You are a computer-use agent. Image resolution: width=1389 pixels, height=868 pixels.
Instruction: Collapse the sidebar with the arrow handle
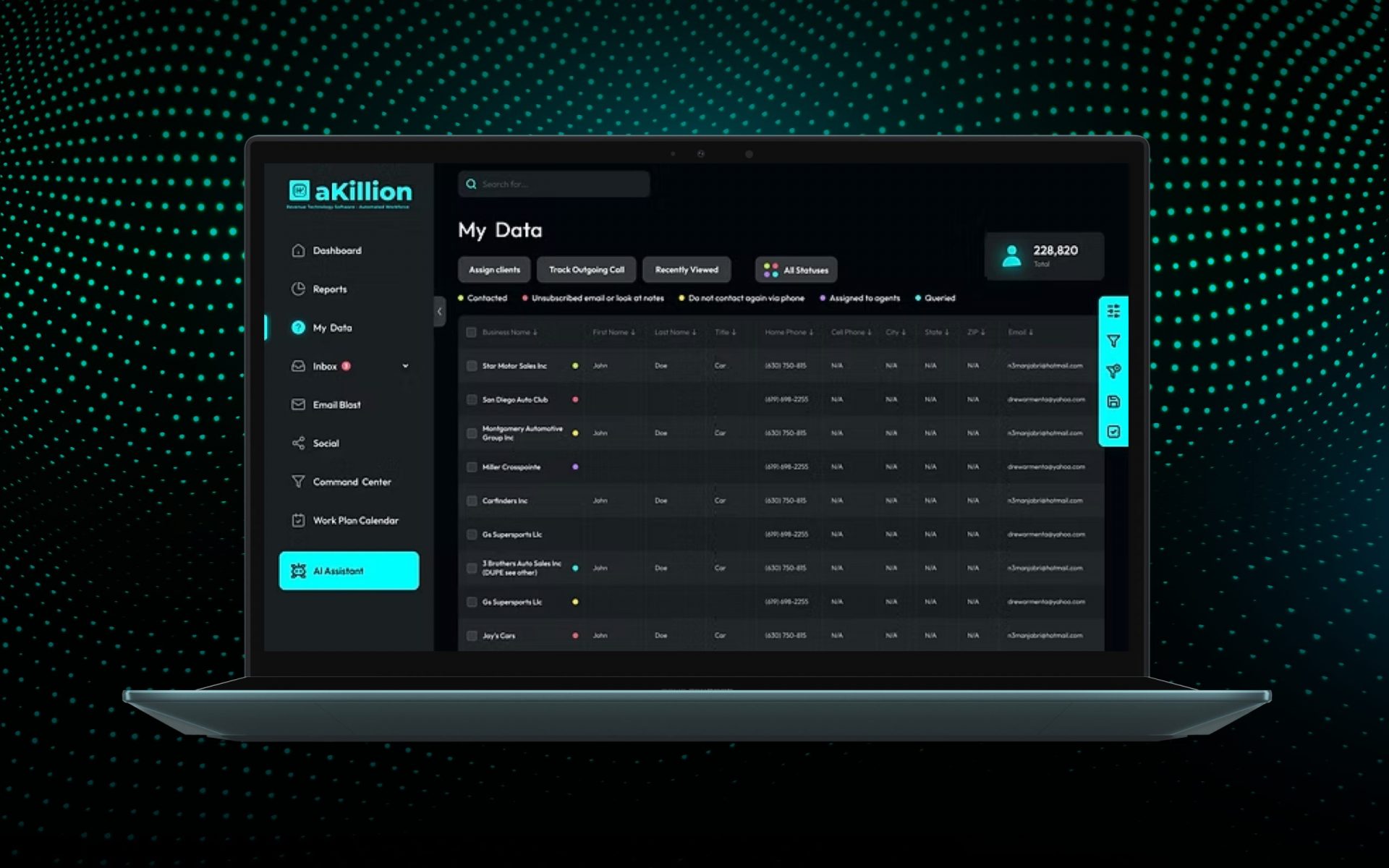(x=439, y=312)
